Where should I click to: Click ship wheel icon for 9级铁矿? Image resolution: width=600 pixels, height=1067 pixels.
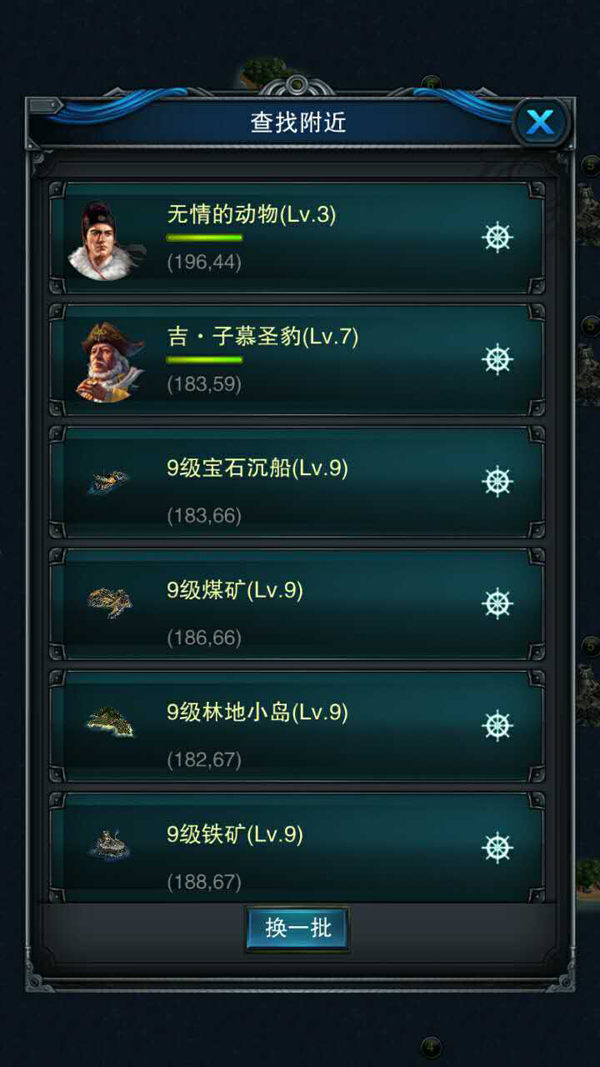497,847
